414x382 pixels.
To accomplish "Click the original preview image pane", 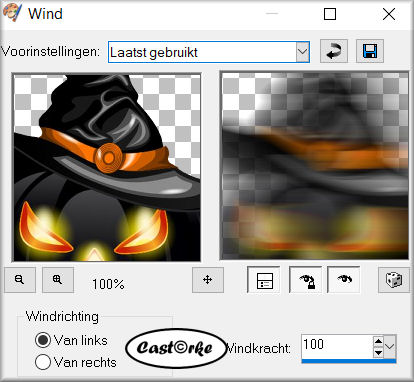I will 107,167.
